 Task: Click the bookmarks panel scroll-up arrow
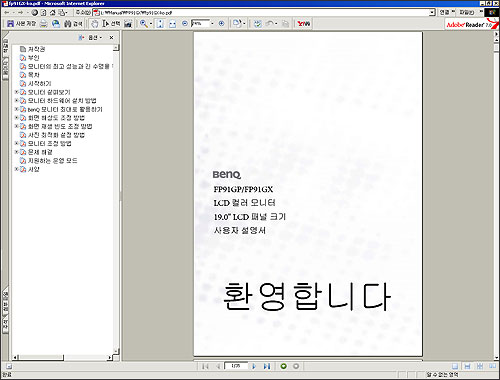[x=116, y=48]
